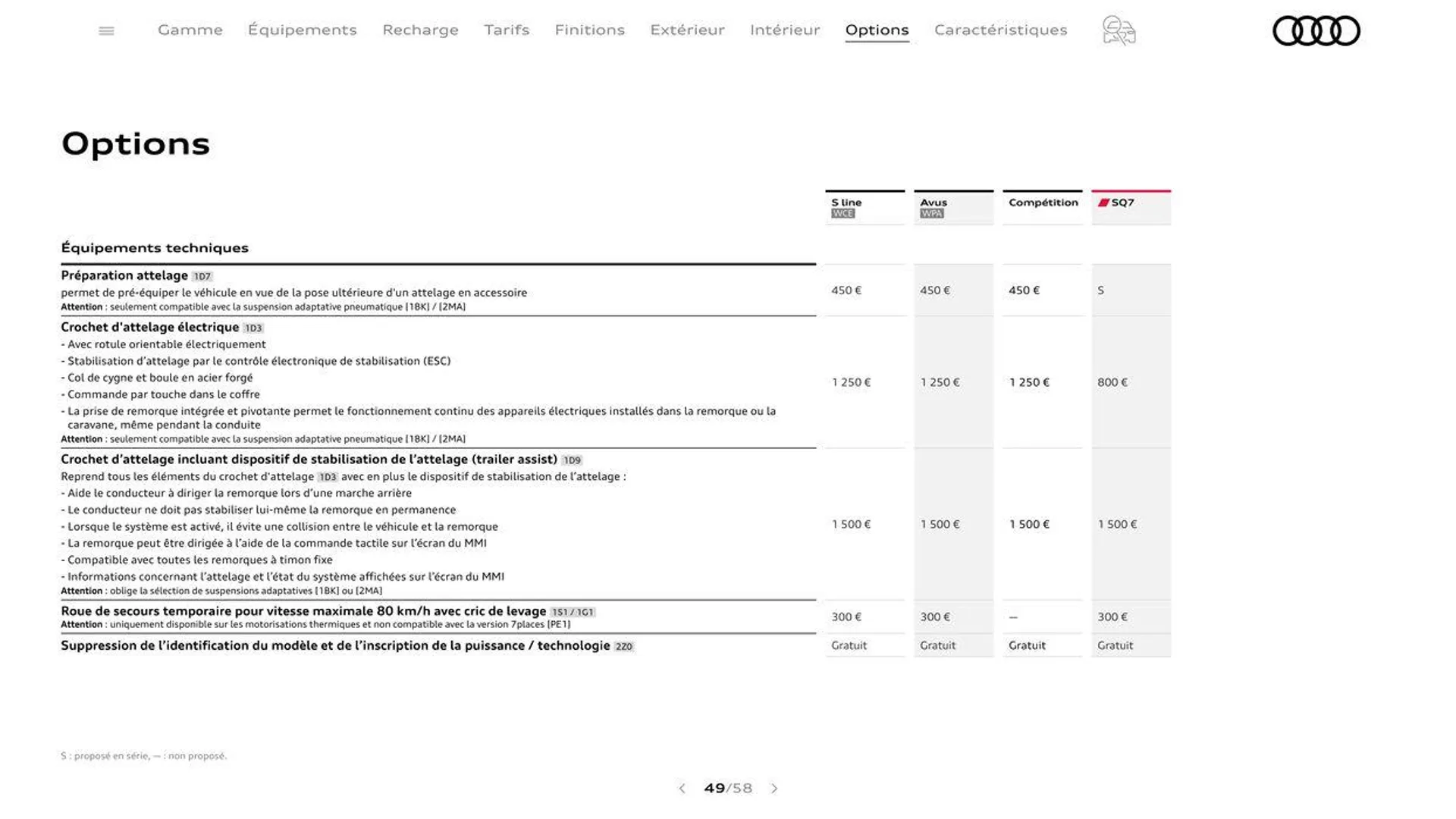Screen dimensions: 1456x819
Task: Click the SQ7 column header
Action: pos(1131,208)
